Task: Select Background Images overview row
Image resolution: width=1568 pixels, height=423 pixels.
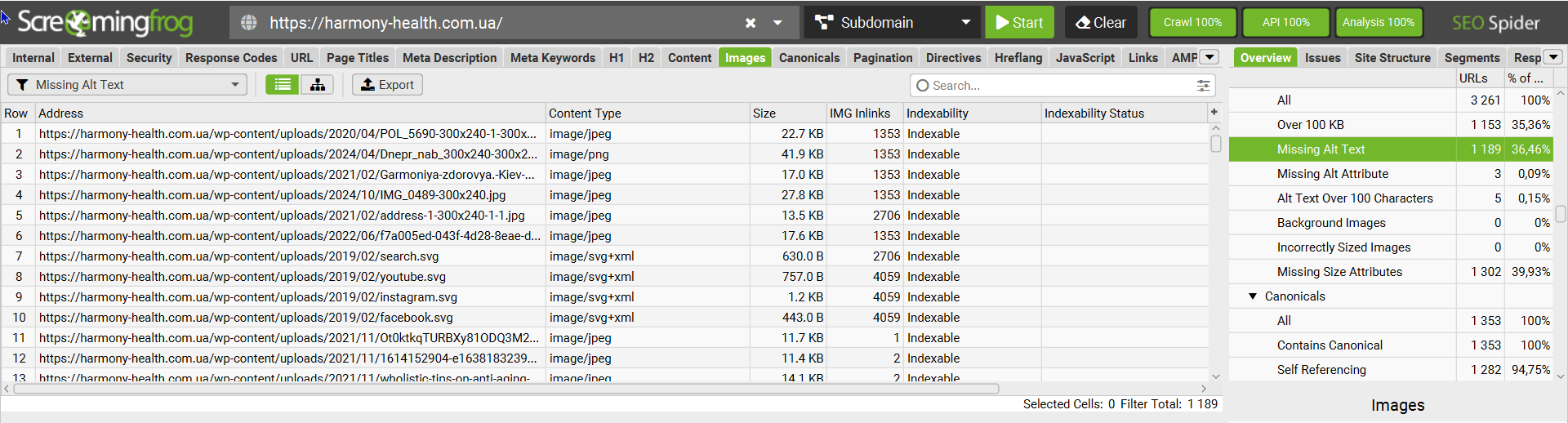Action: pos(1391,223)
